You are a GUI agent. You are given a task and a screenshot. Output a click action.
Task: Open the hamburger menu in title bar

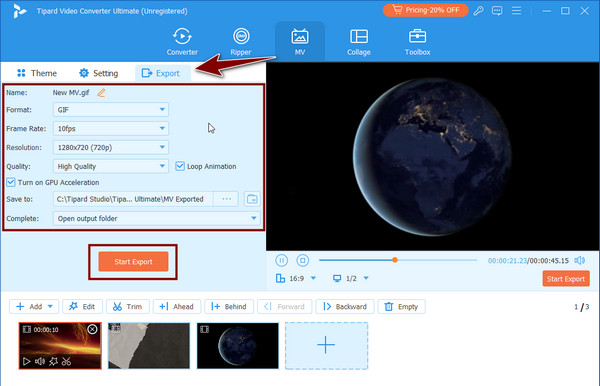[516, 11]
